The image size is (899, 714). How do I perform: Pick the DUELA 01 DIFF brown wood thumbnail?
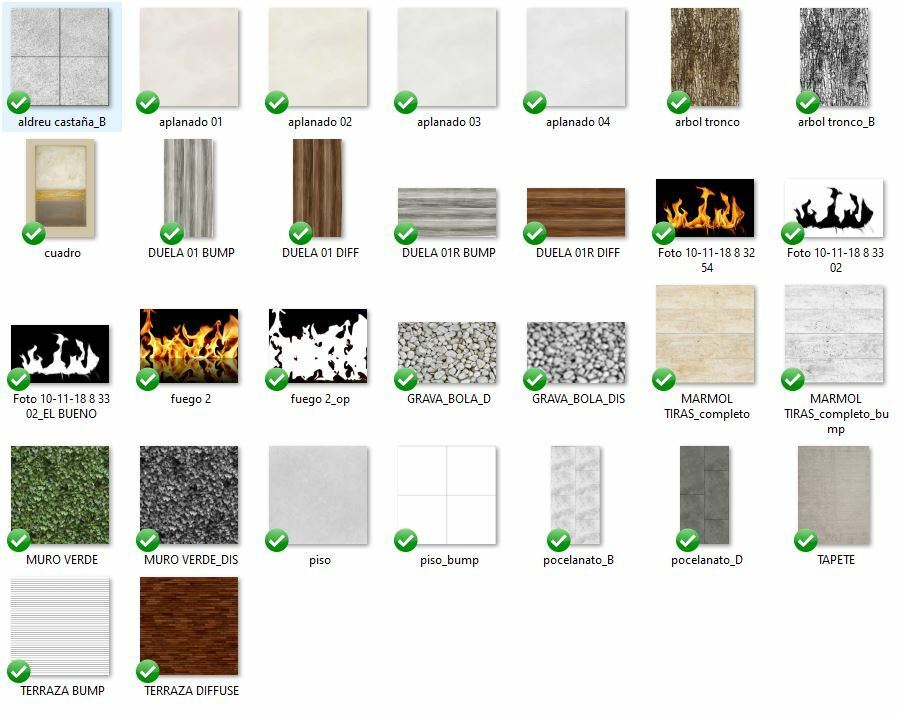pos(318,188)
